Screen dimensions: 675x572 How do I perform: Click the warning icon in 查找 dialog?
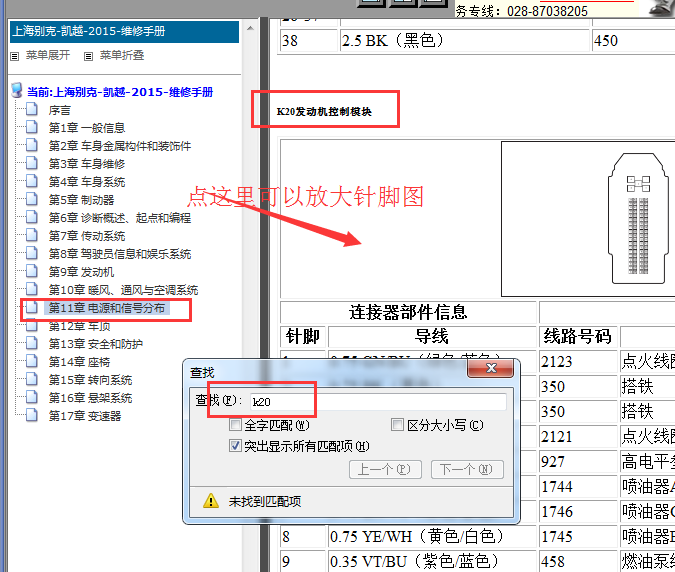[x=211, y=501]
